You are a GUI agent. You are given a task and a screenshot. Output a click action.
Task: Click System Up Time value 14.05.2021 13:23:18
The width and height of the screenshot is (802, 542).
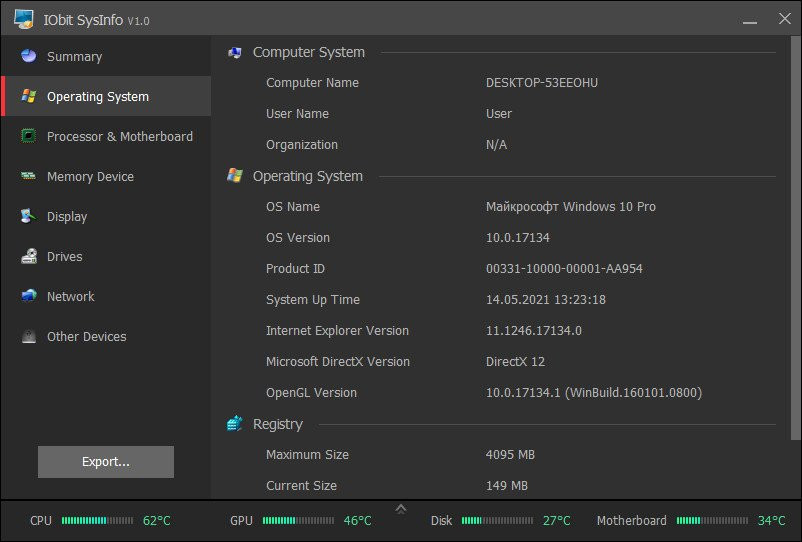pyautogui.click(x=546, y=300)
